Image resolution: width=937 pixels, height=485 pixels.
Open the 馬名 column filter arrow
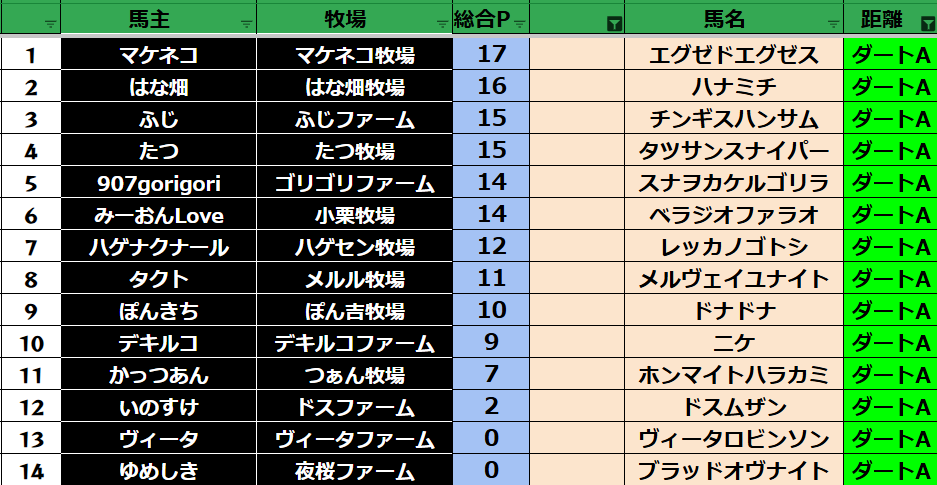[x=833, y=23]
